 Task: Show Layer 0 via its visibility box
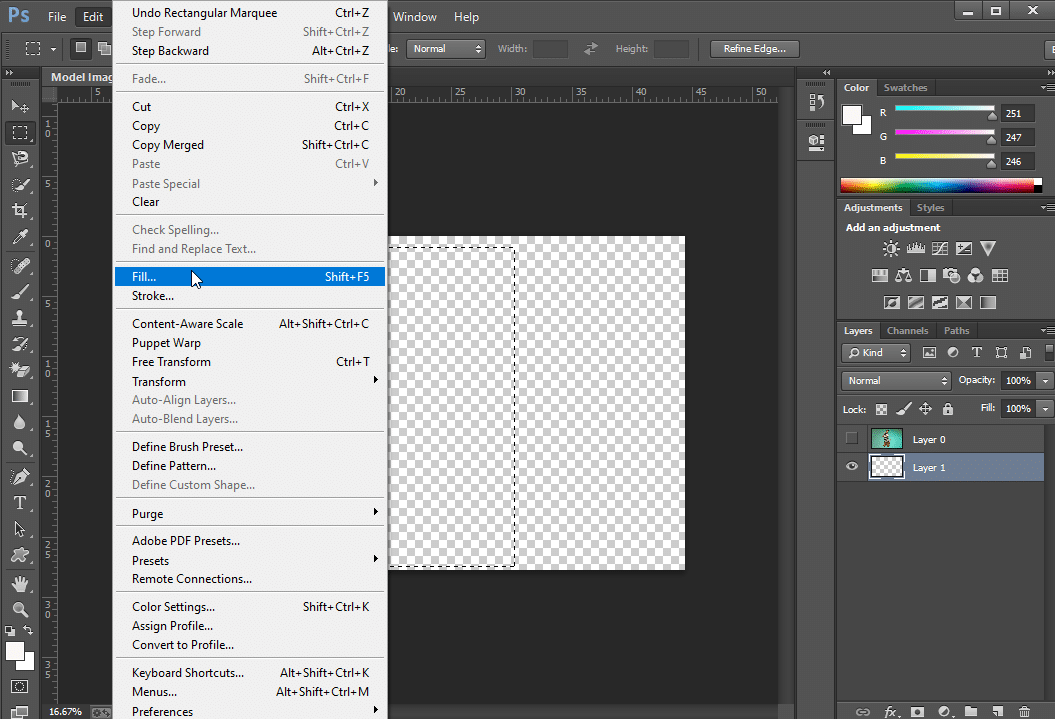[x=852, y=439]
